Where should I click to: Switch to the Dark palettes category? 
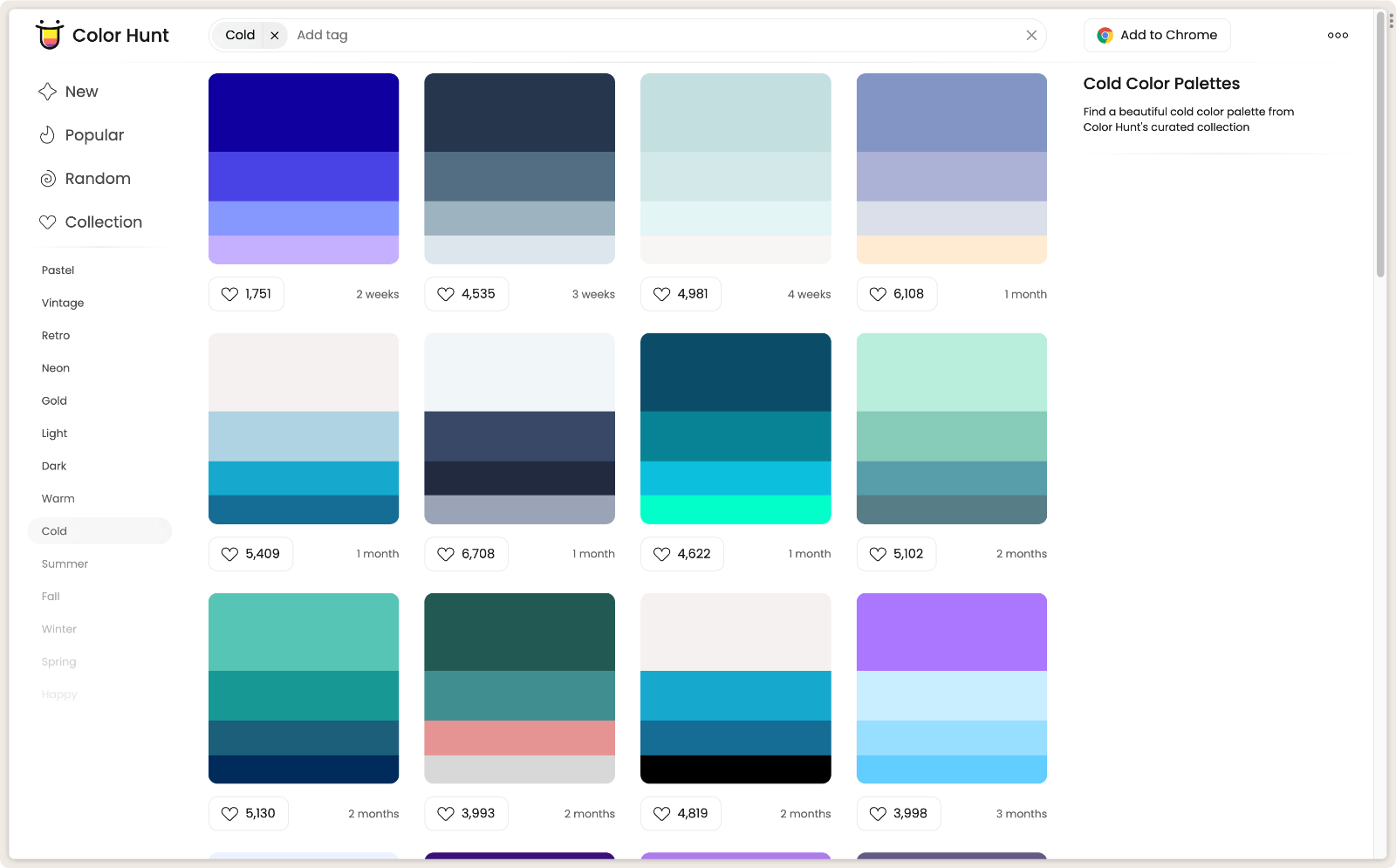click(x=53, y=466)
